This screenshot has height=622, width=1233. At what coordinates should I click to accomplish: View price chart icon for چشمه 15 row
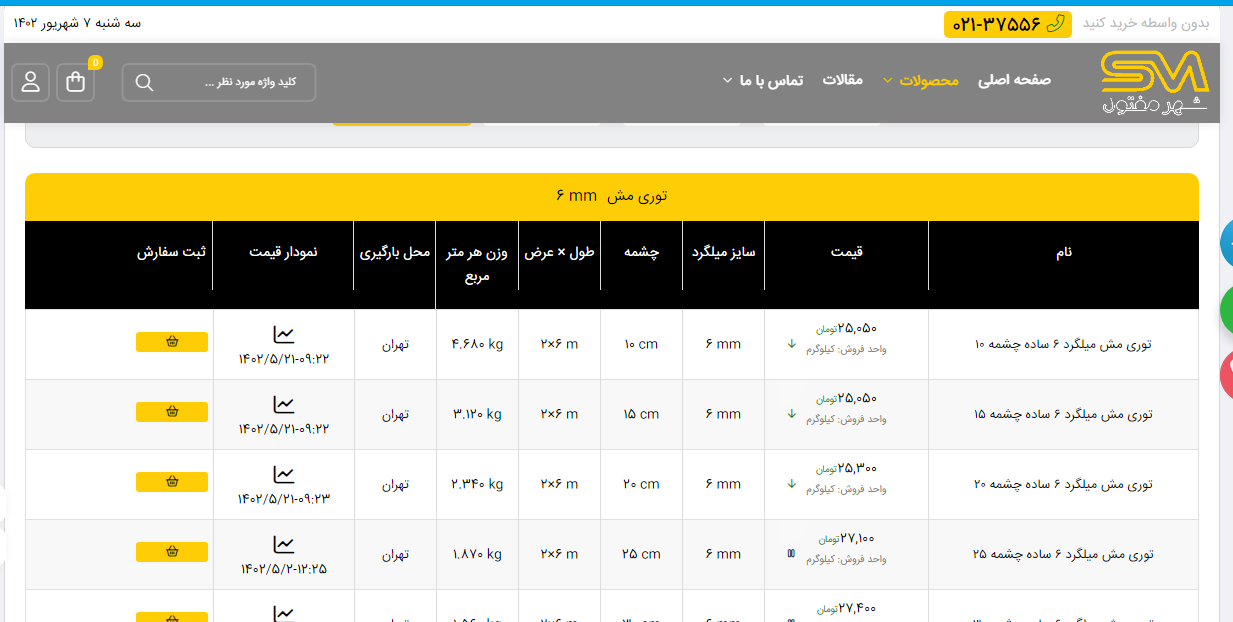284,404
